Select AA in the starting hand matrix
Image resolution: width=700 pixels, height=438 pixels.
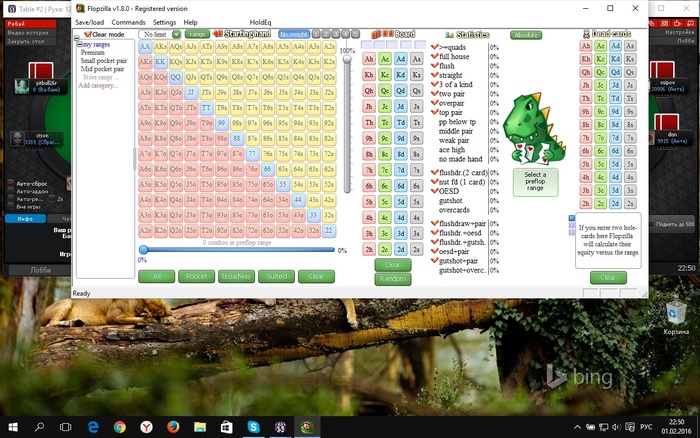pos(145,46)
